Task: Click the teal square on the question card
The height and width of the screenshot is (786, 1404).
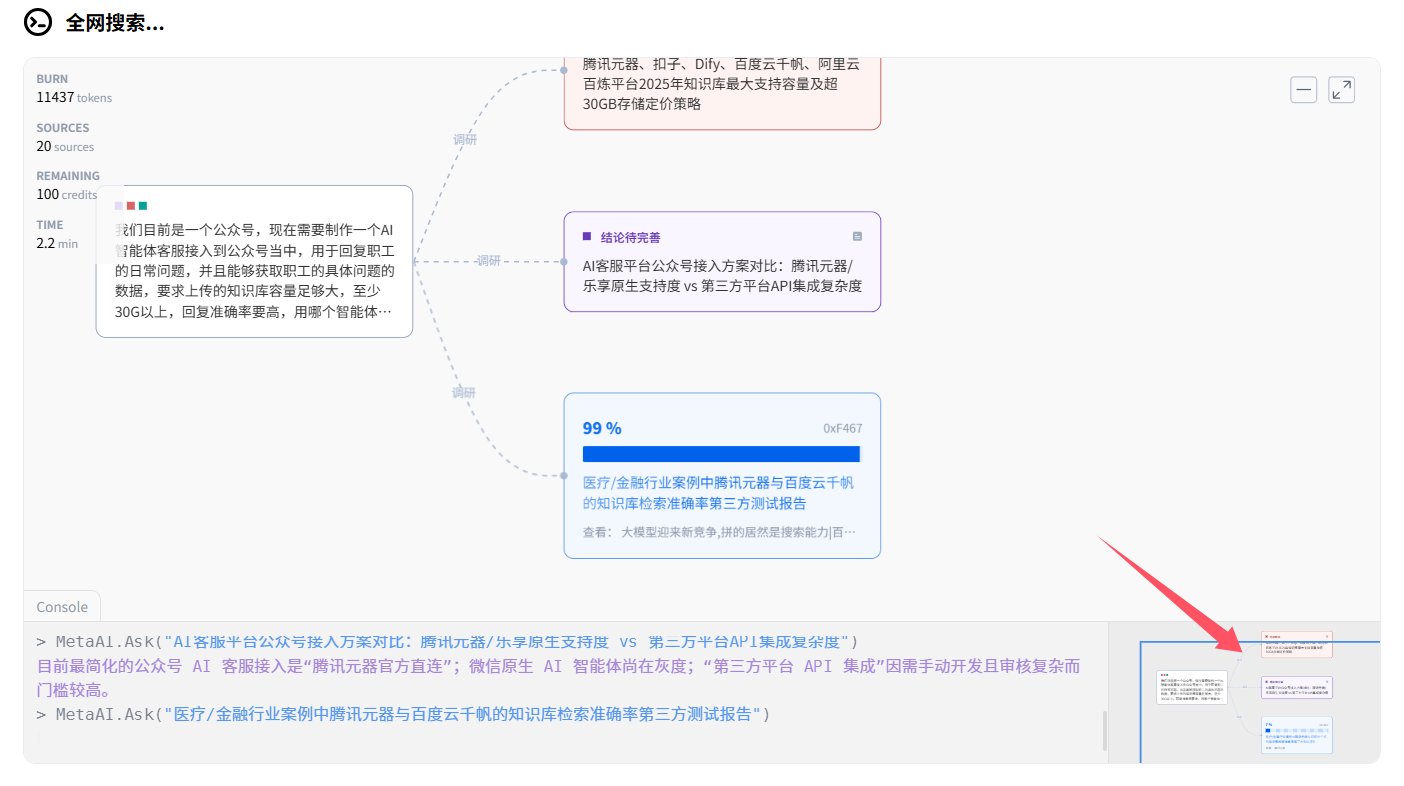Action: click(x=143, y=206)
